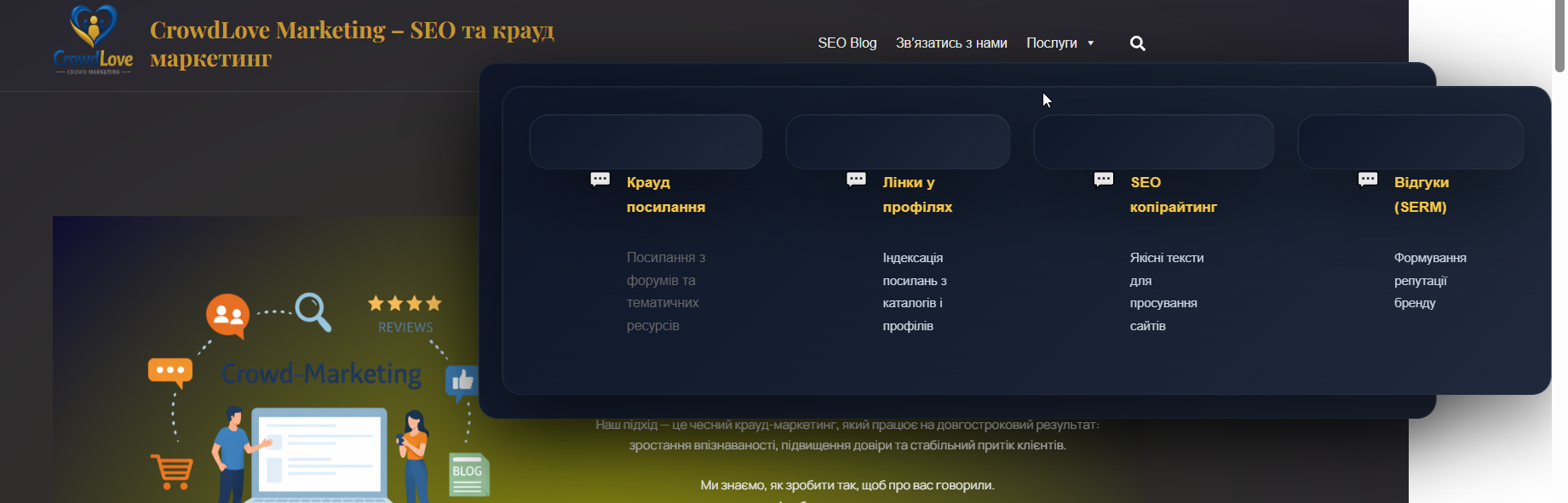Click speech bubble icon beside Лінки у профілях
The image size is (1568, 503).
(856, 180)
